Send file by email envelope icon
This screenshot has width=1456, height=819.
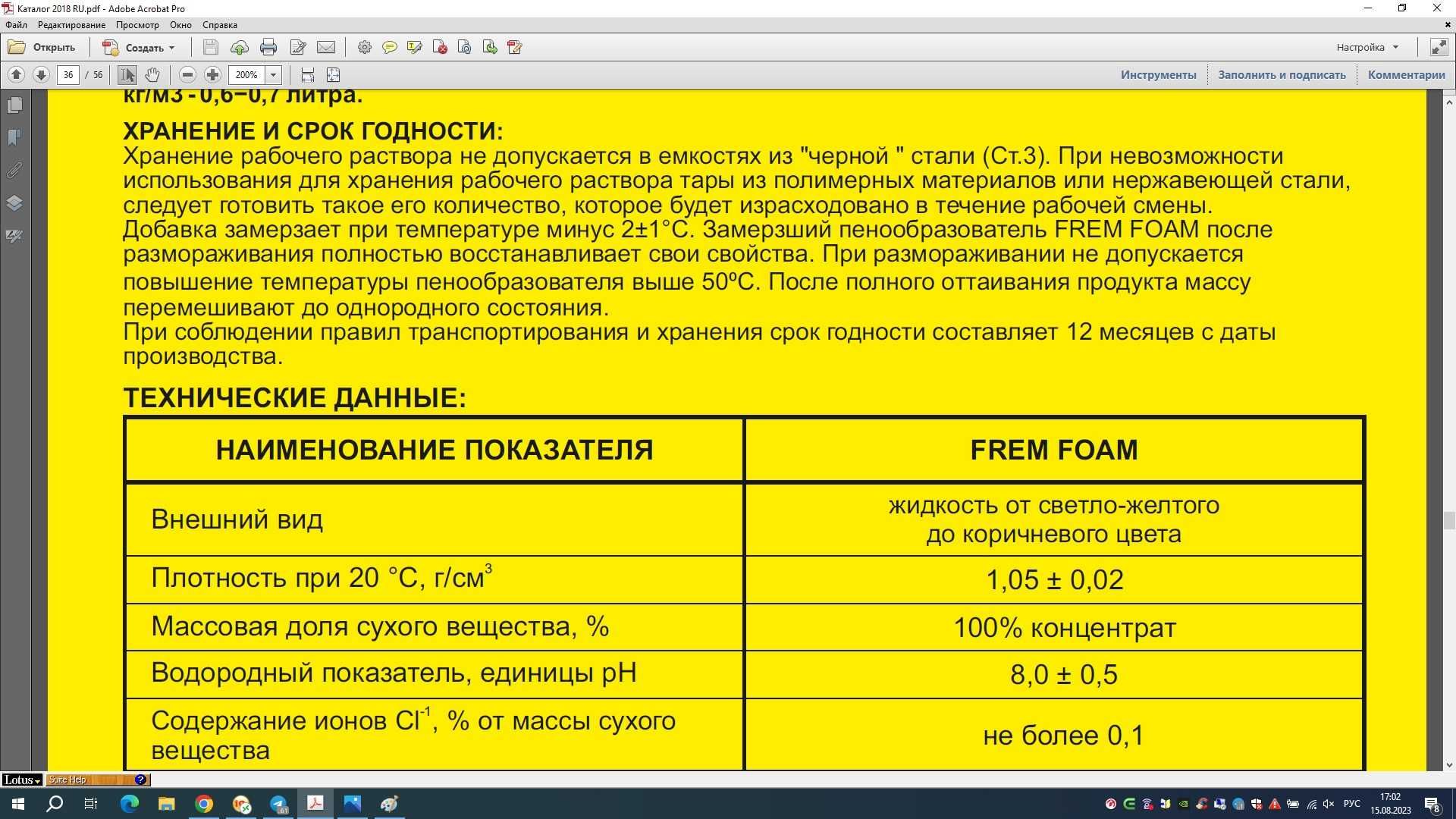pyautogui.click(x=326, y=47)
